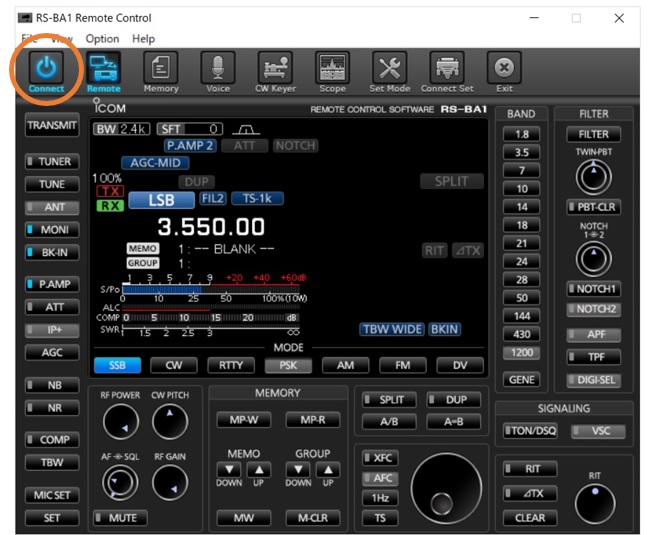Click GROUP UP arrow button
Screen dimensions: 650x535
coord(328,470)
